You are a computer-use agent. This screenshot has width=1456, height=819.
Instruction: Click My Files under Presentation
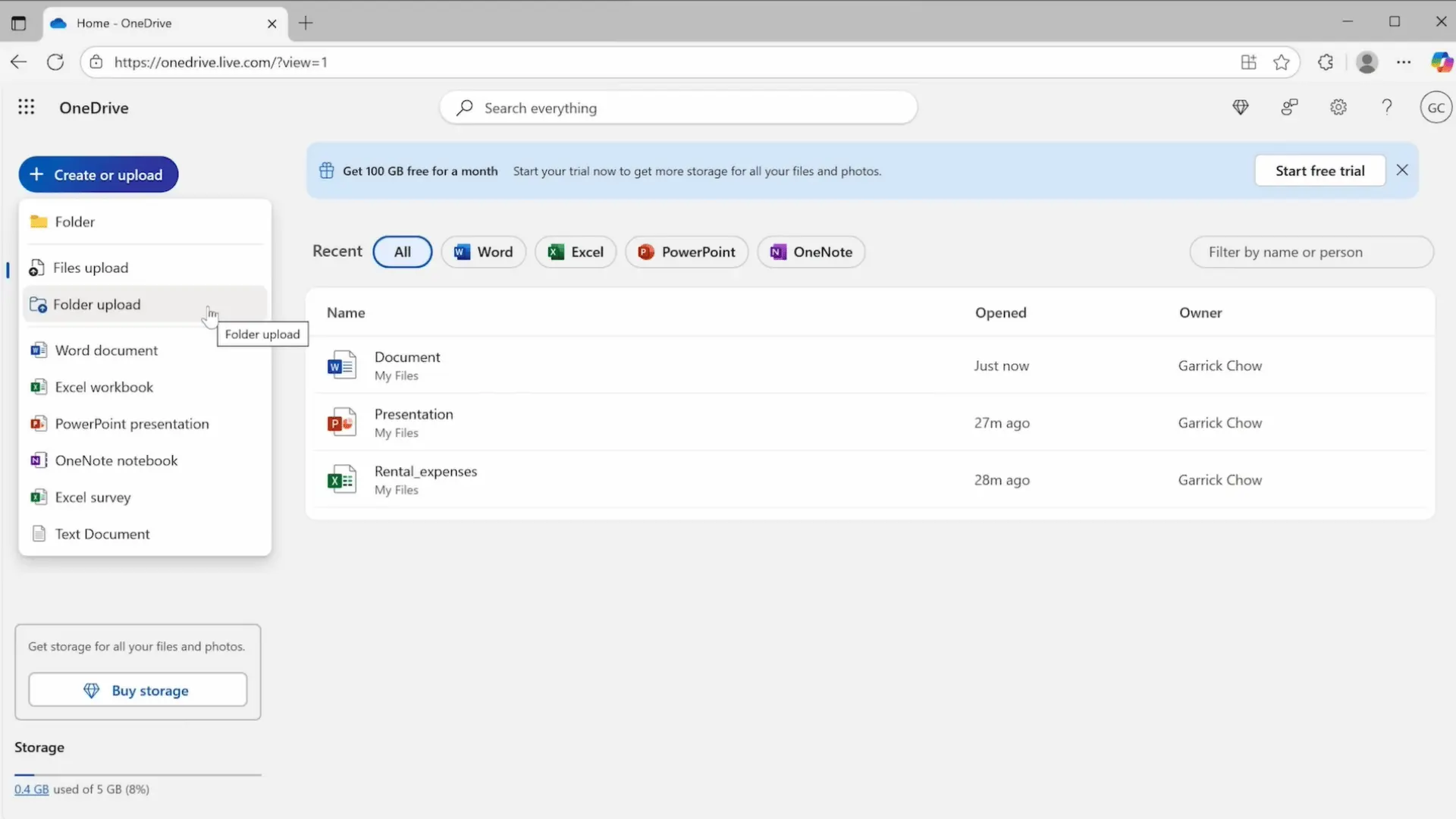pyautogui.click(x=396, y=432)
